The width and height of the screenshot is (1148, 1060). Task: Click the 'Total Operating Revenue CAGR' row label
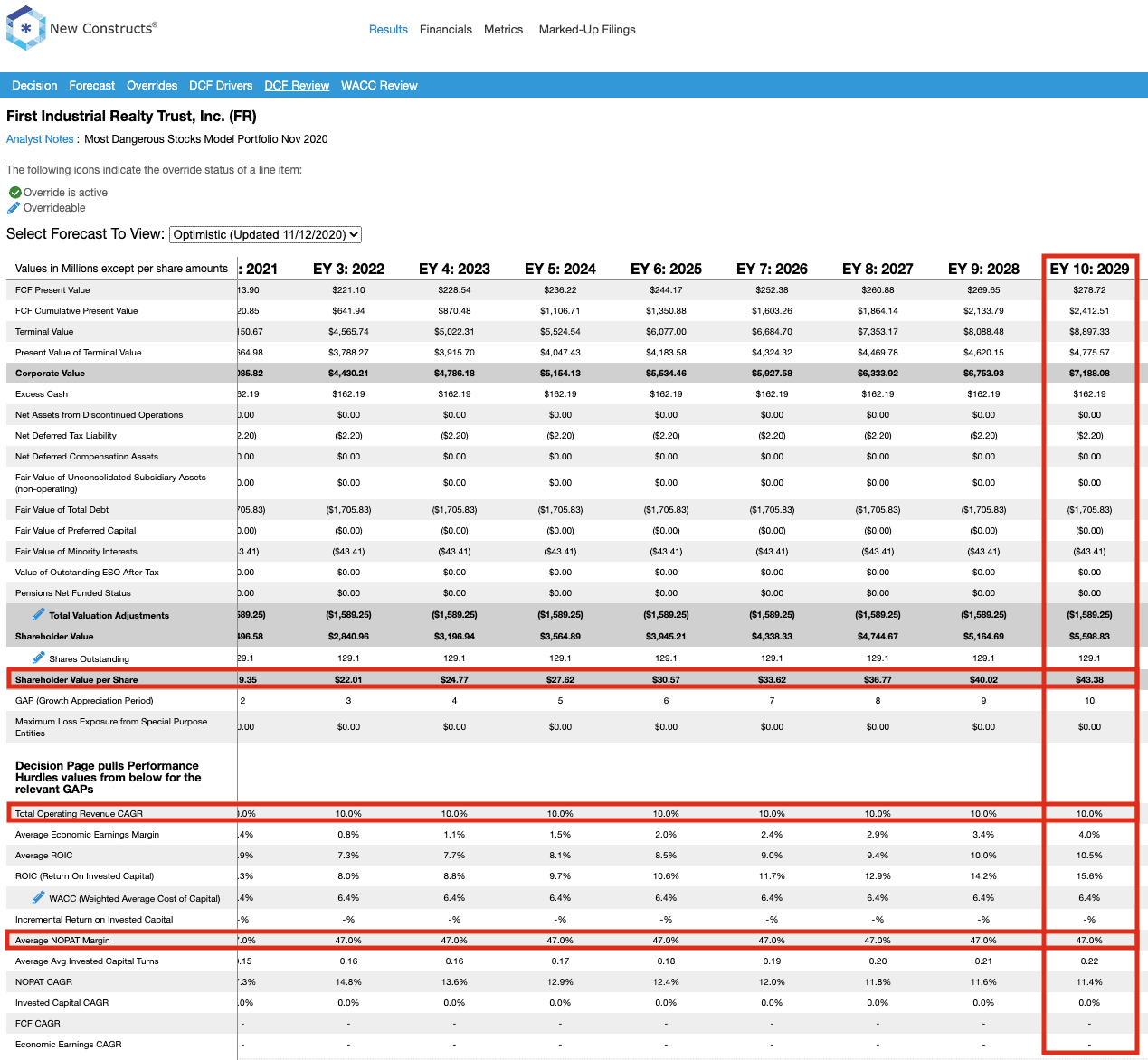pyautogui.click(x=79, y=814)
